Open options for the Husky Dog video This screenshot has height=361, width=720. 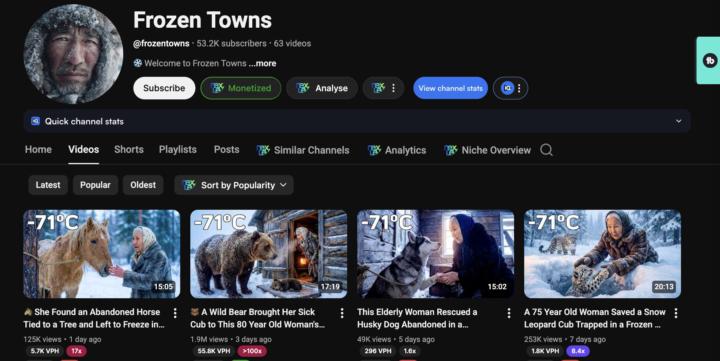[x=509, y=313]
